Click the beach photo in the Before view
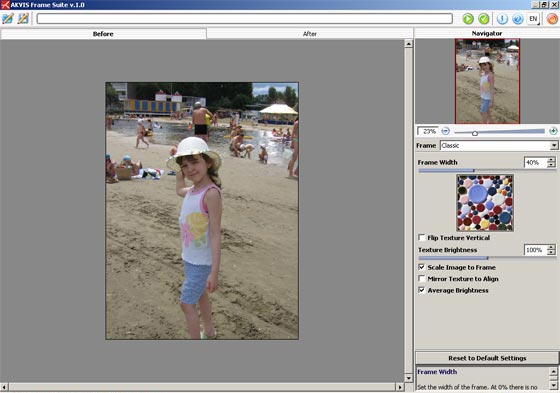 tap(202, 211)
